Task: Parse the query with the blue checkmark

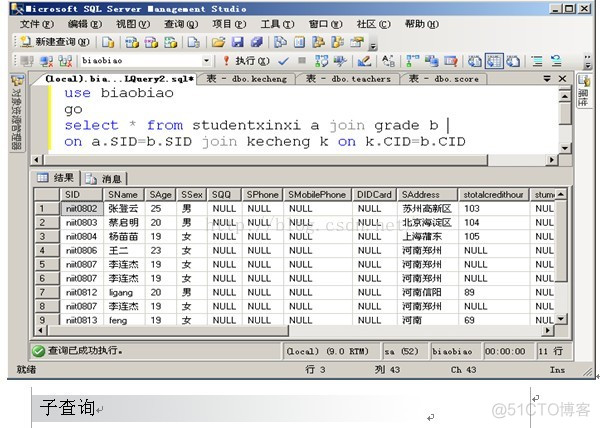Action: point(284,61)
